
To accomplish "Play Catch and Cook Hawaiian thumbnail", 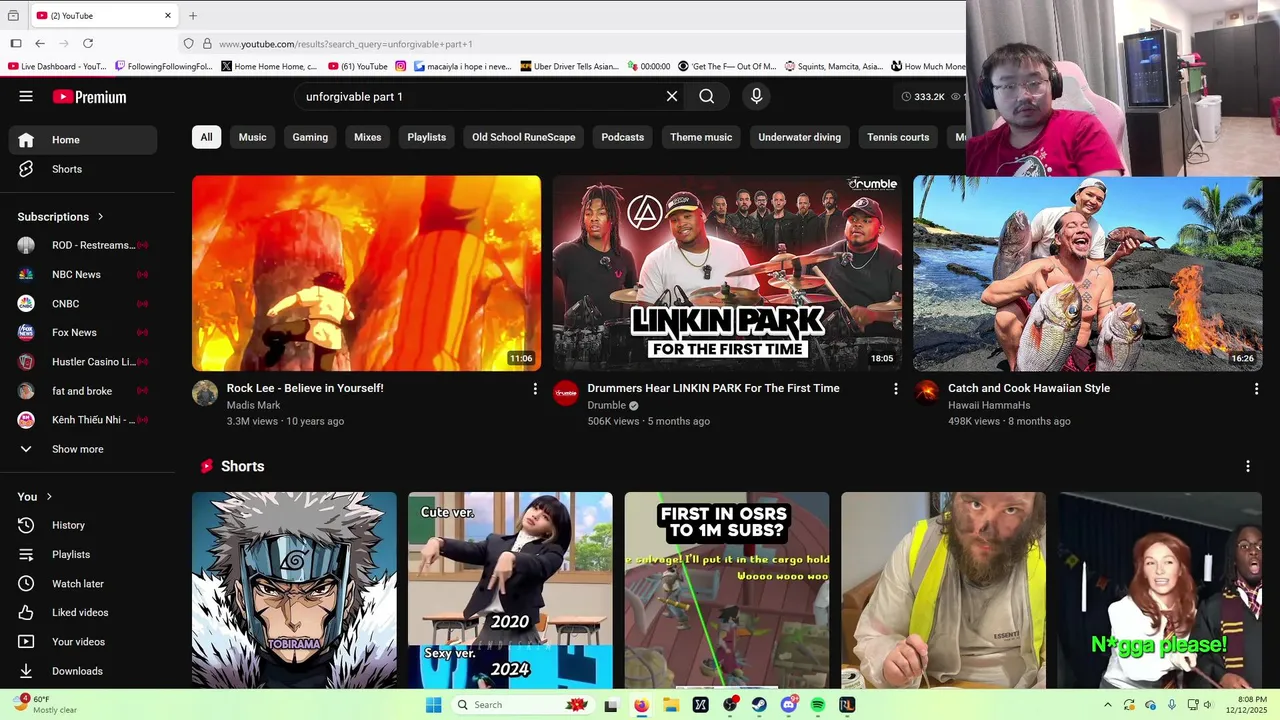I will [x=1088, y=273].
